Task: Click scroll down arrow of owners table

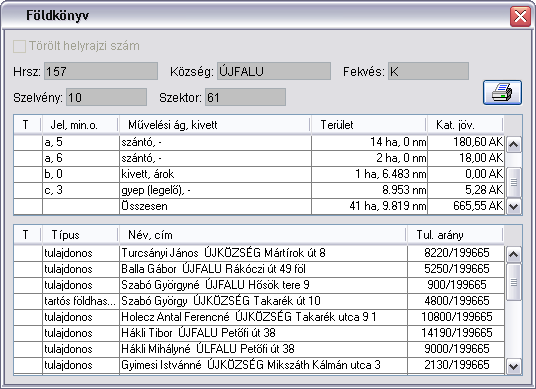Action: click(513, 366)
